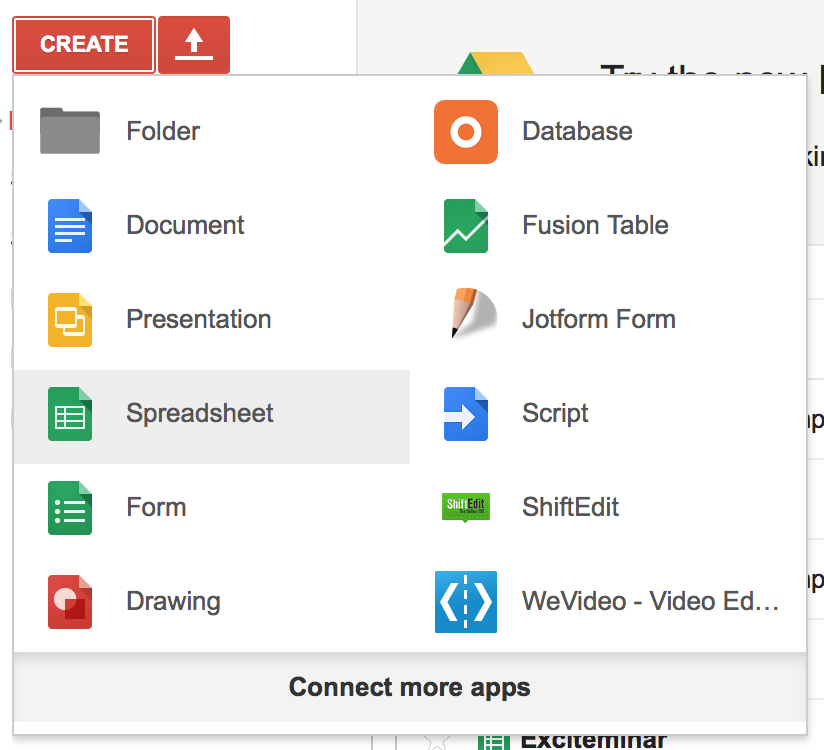Select the ShiftEdit menu label

click(570, 507)
